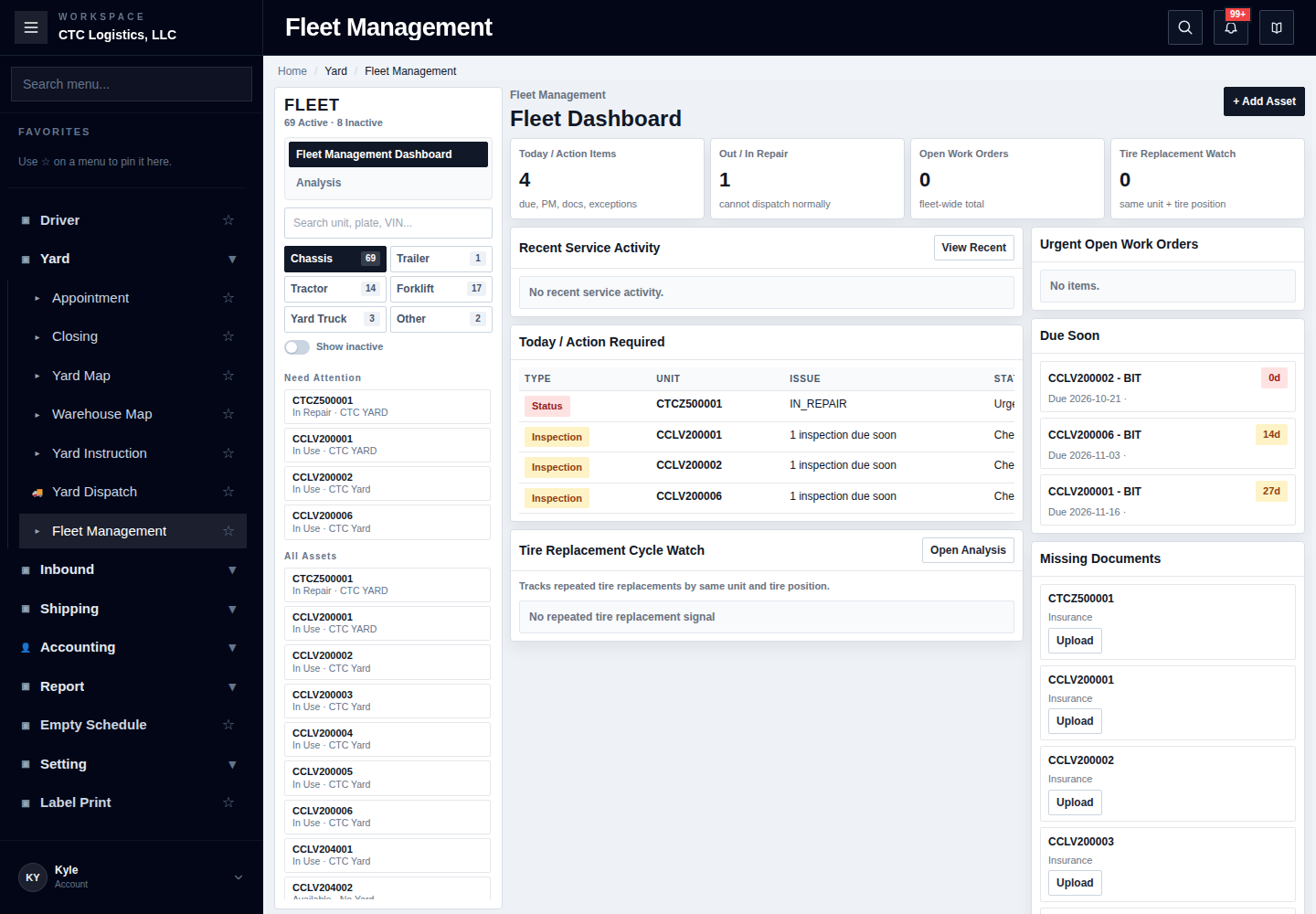Select CCLV200003 in All Assets
This screenshot has width=1316, height=914.
387,701
